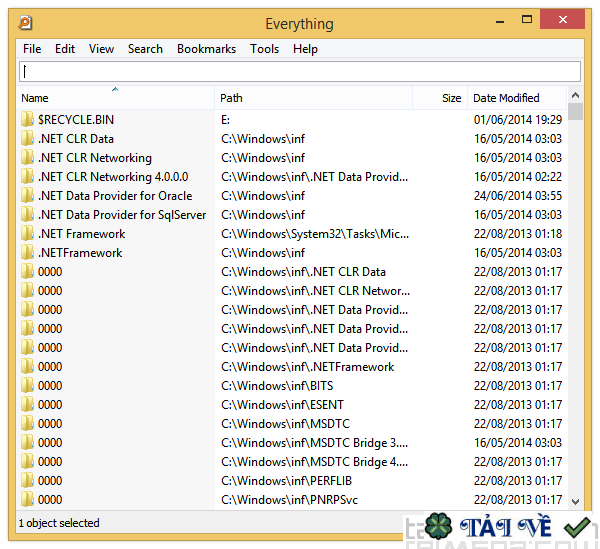Open the Edit menu
The width and height of the screenshot is (600, 549).
[x=65, y=49]
